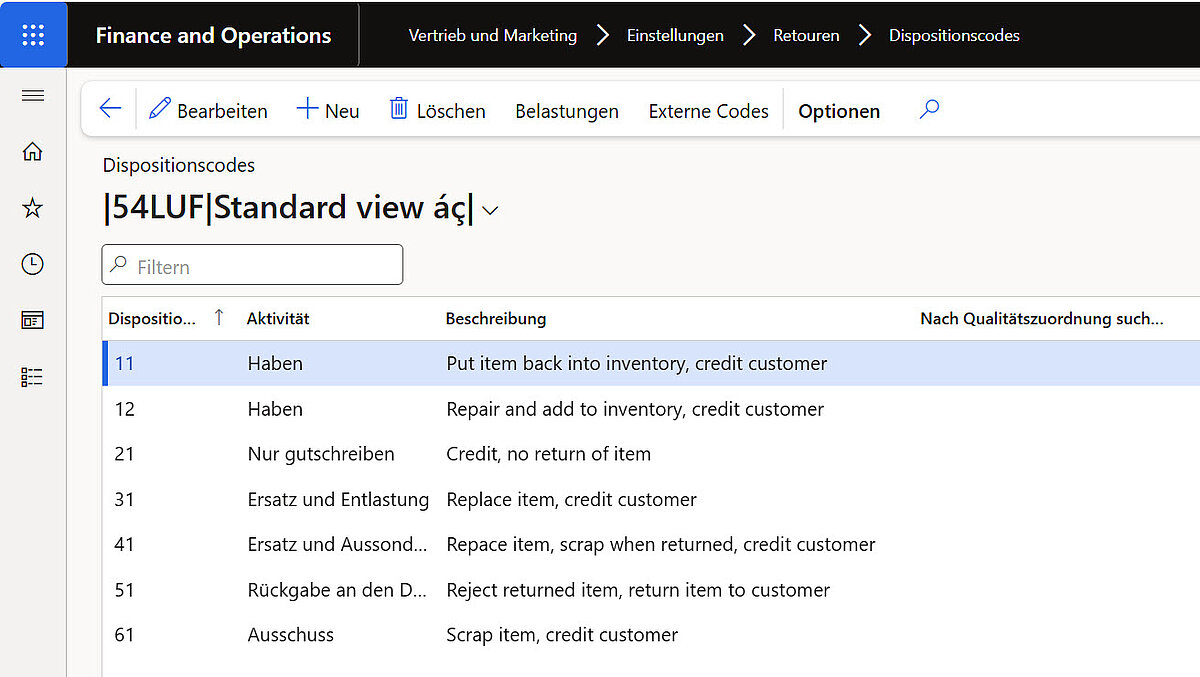
Task: Click the Filtern search field
Action: point(251,265)
